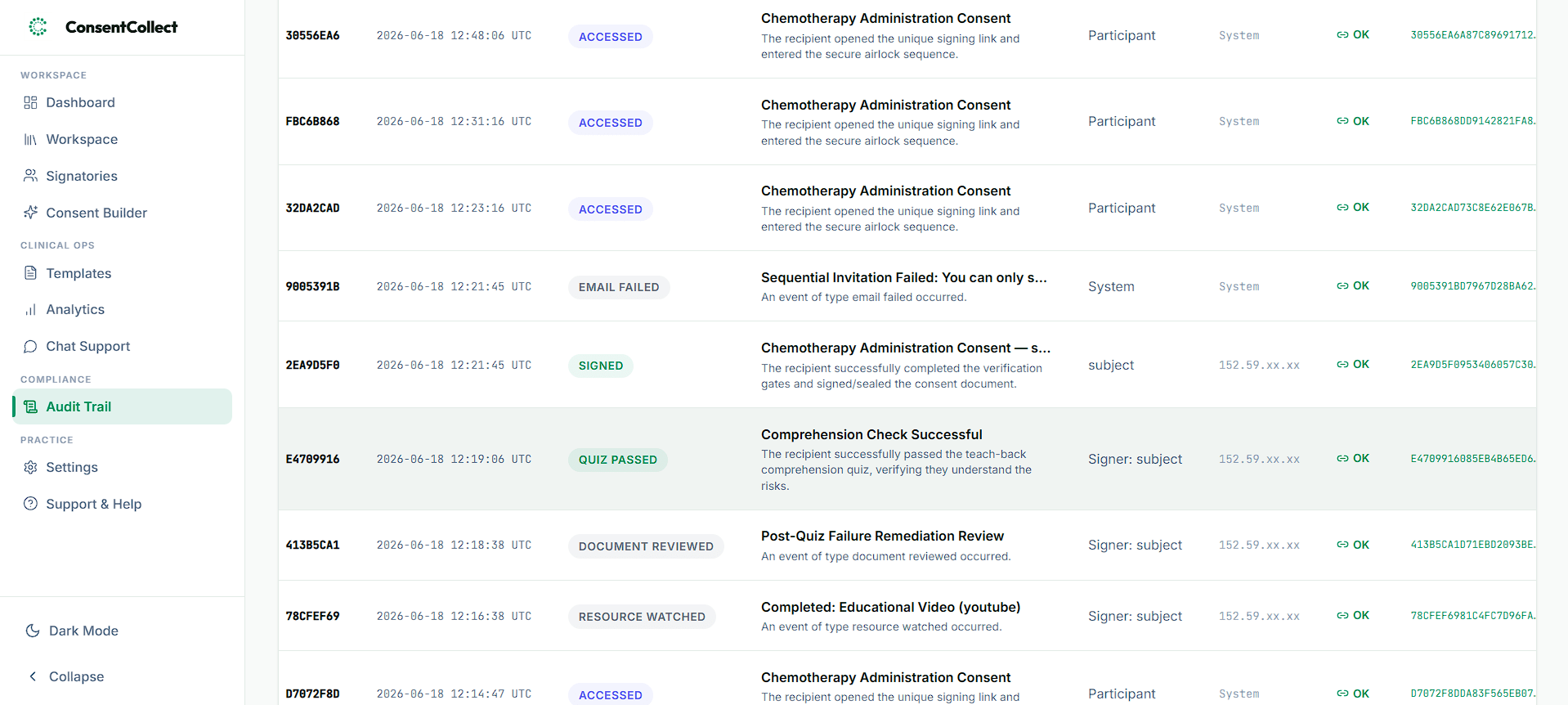The width and height of the screenshot is (1568, 705).
Task: Click the Audit Trail scroll icon
Action: [30, 406]
